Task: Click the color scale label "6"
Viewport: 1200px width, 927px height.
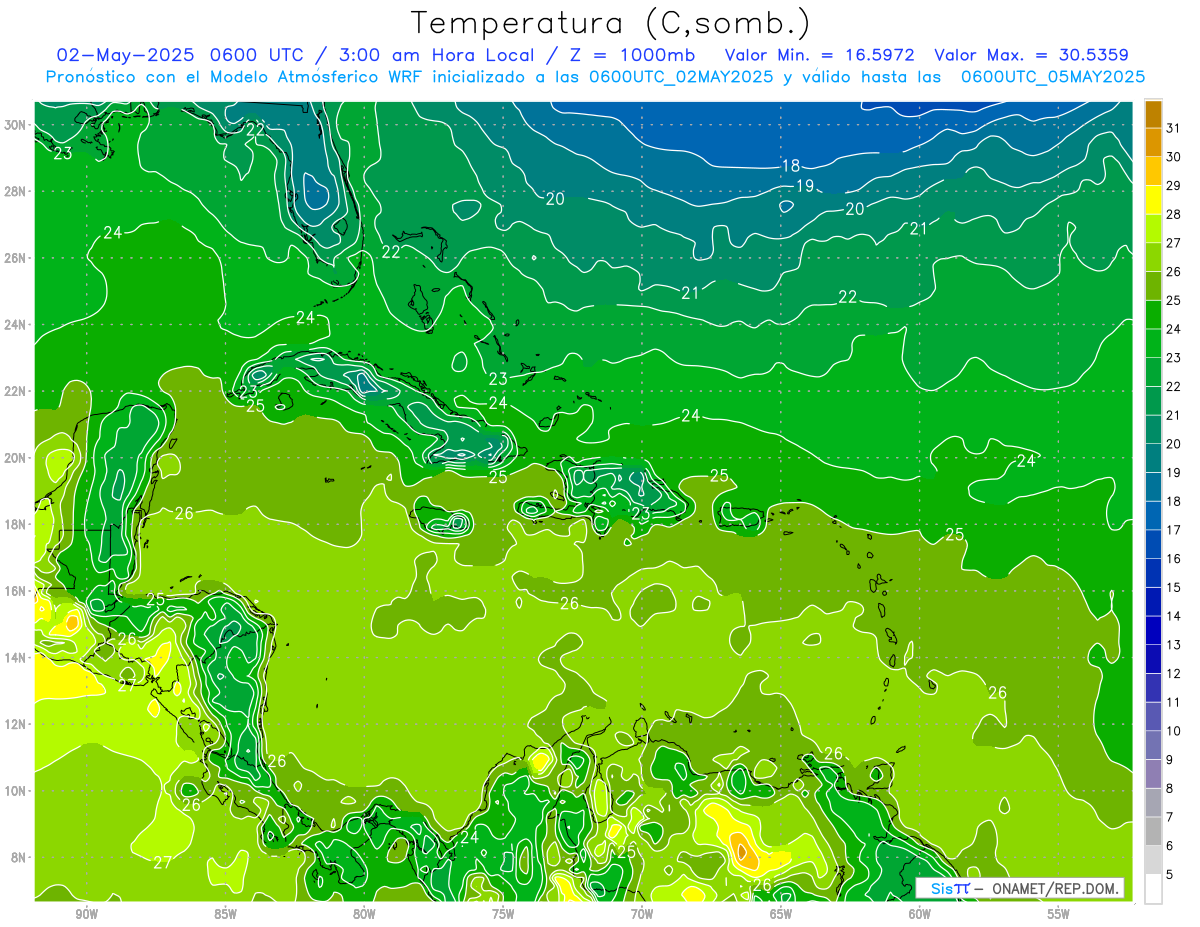Action: 1171,846
